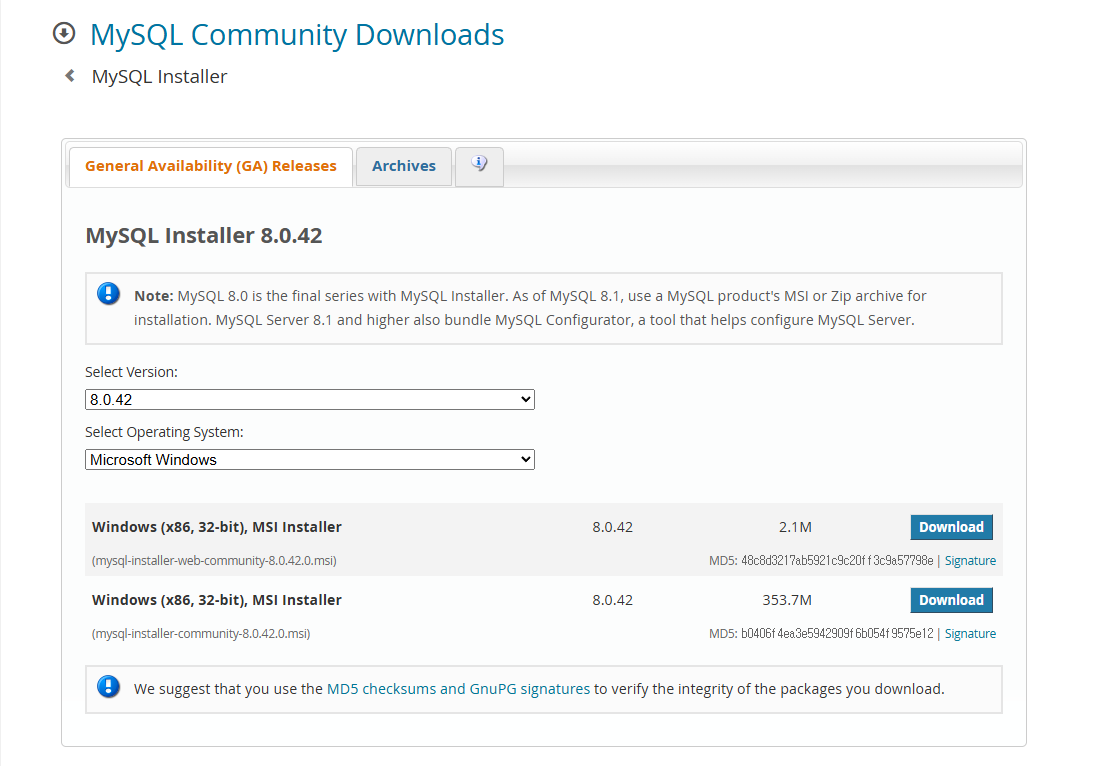Click the MySQL Installer 8.0.42 heading
Viewport: 1106px width, 766px height.
tap(204, 236)
